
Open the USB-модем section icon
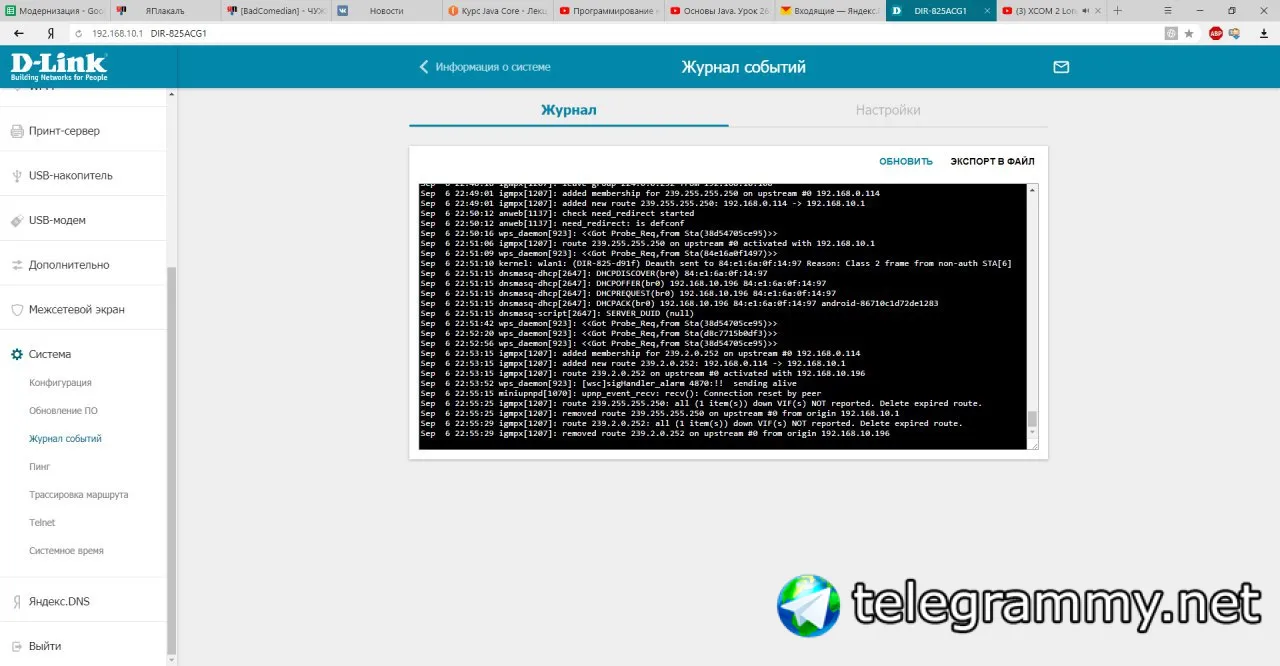pyautogui.click(x=17, y=220)
